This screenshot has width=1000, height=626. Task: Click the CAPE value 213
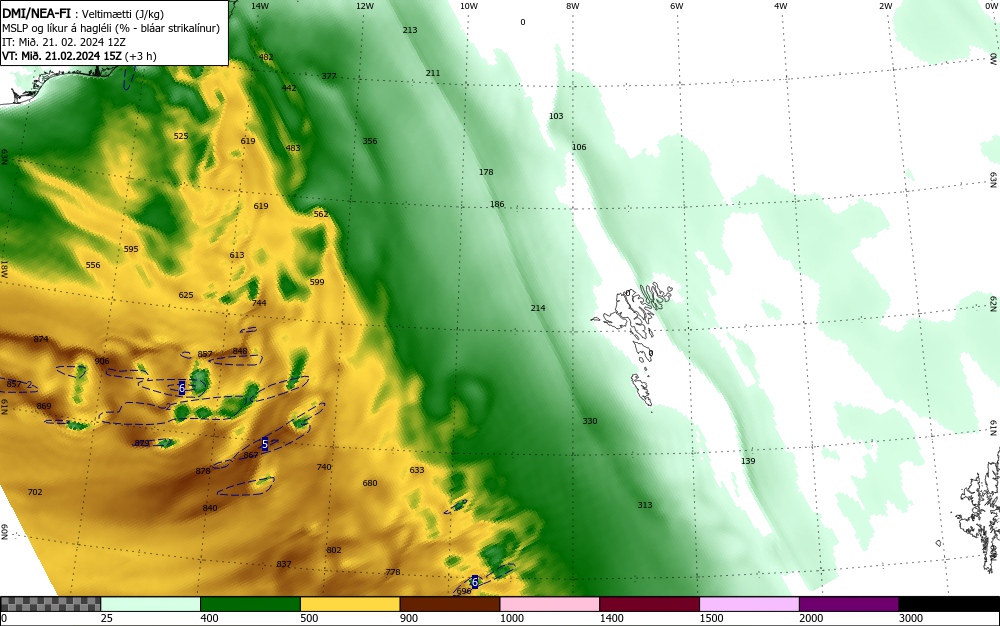[x=410, y=30]
